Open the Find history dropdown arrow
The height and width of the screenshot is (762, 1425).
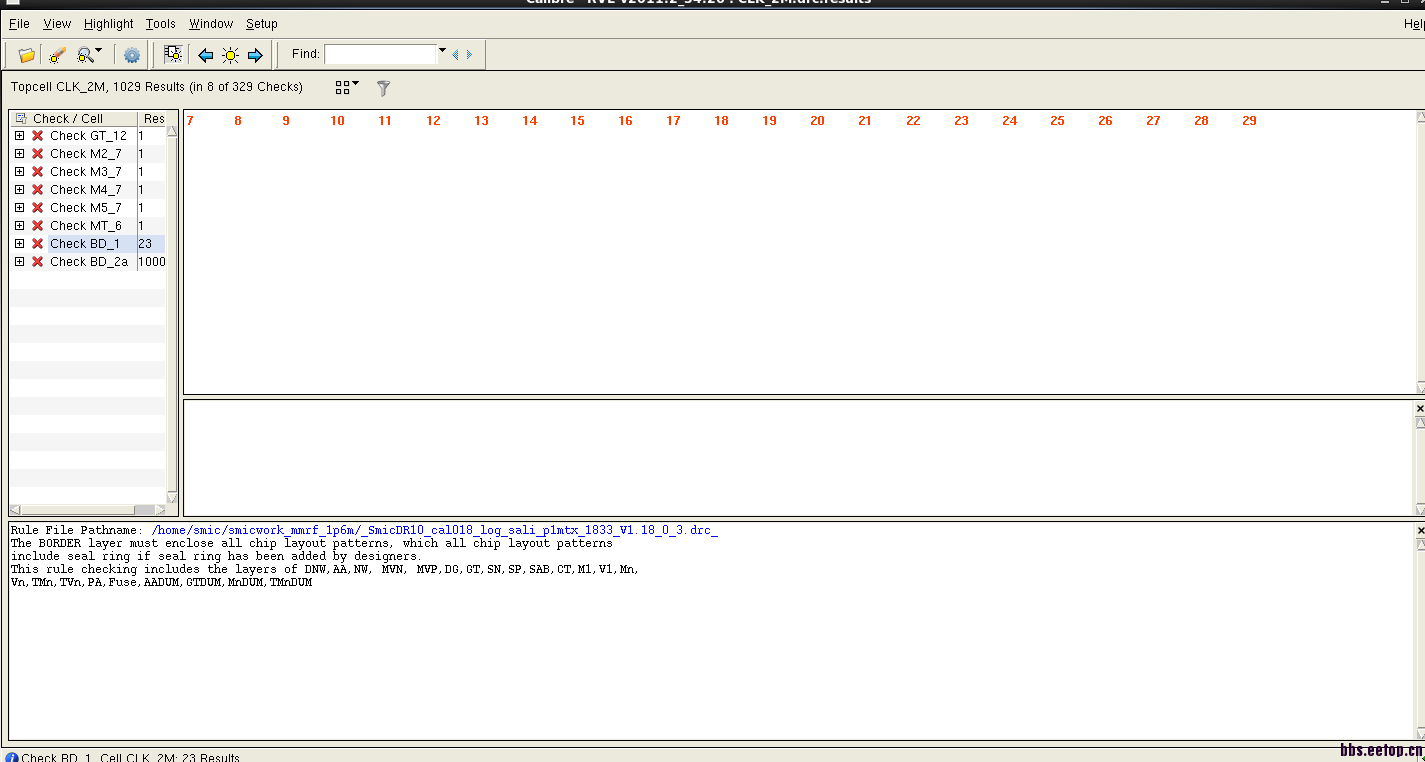point(442,50)
